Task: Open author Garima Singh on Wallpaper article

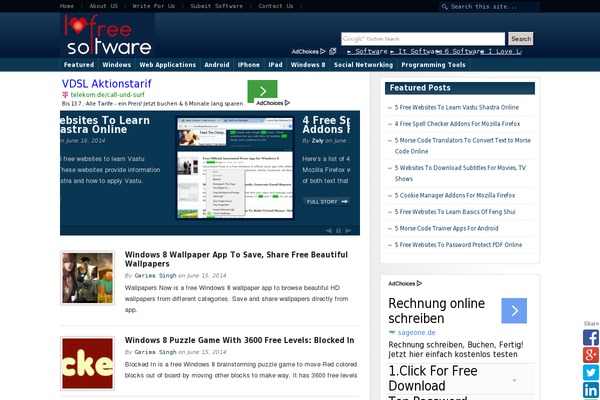Action: pos(155,276)
